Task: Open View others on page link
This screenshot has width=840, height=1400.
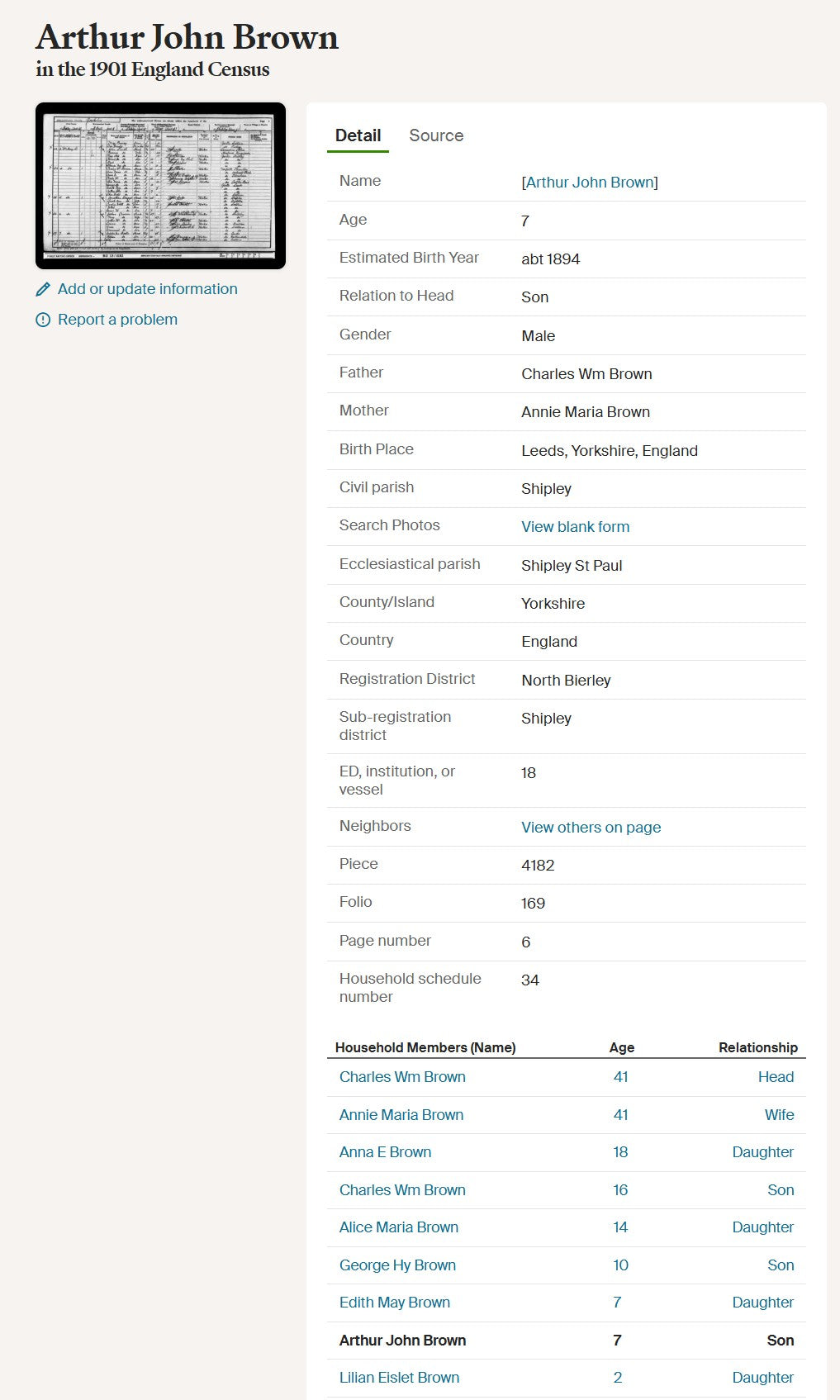Action: pyautogui.click(x=591, y=828)
